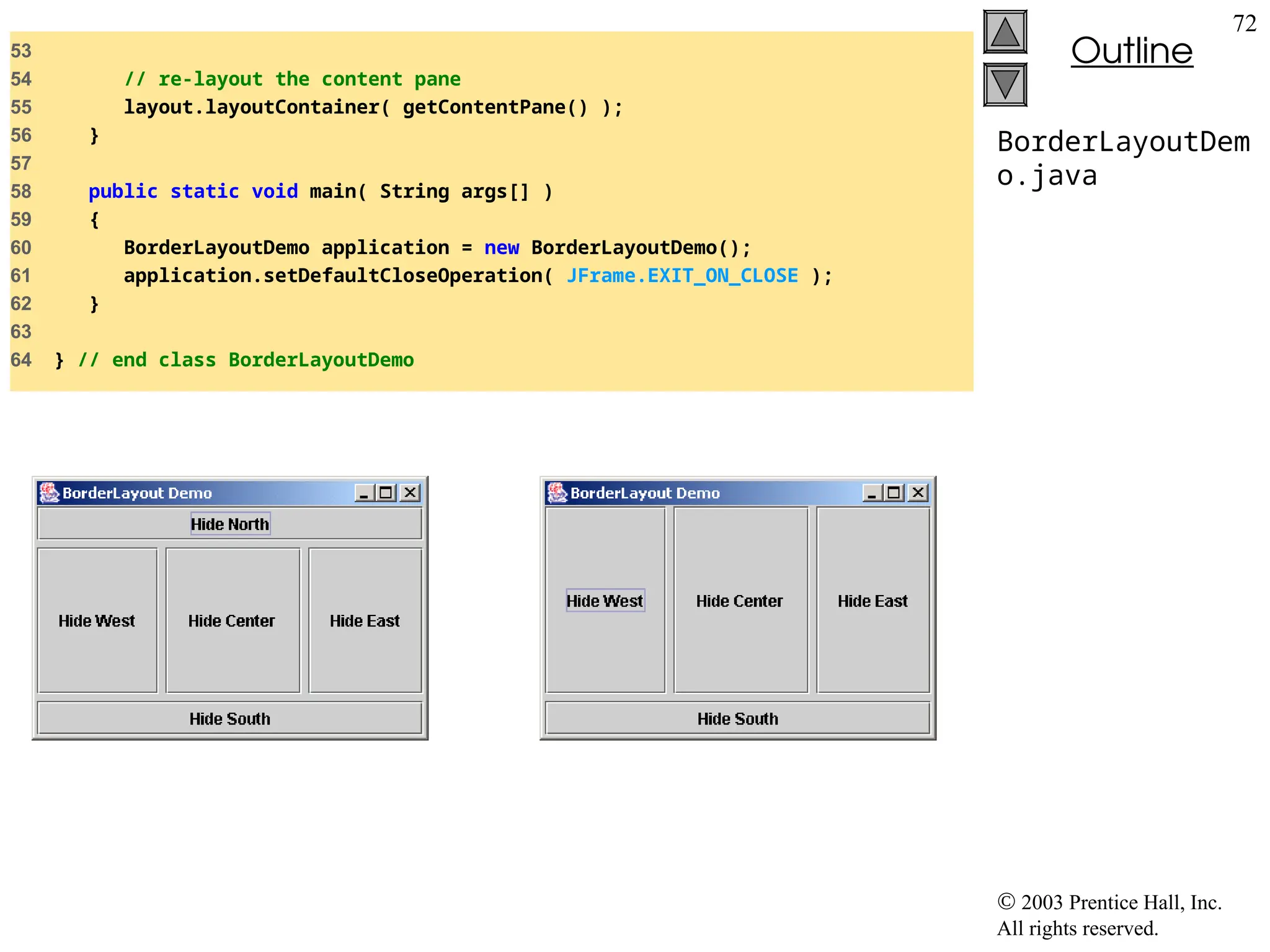The image size is (1270, 952).
Task: Click Hide East in the right window
Action: pos(873,601)
